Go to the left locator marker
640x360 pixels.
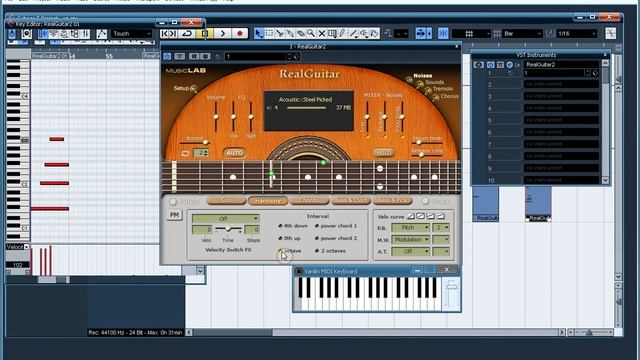[x=164, y=33]
